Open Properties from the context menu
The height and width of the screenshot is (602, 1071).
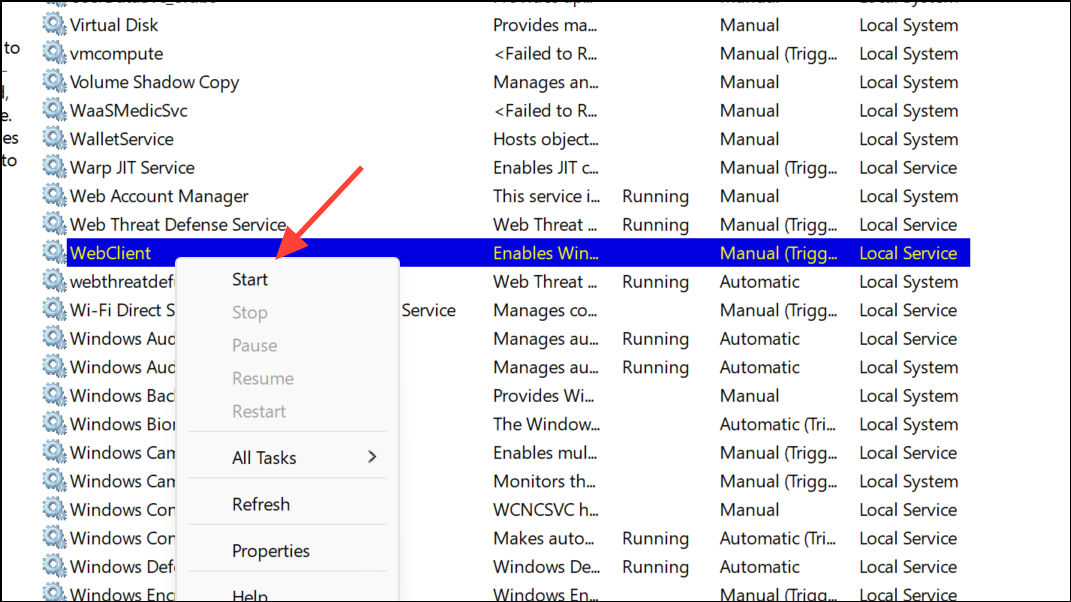click(271, 551)
